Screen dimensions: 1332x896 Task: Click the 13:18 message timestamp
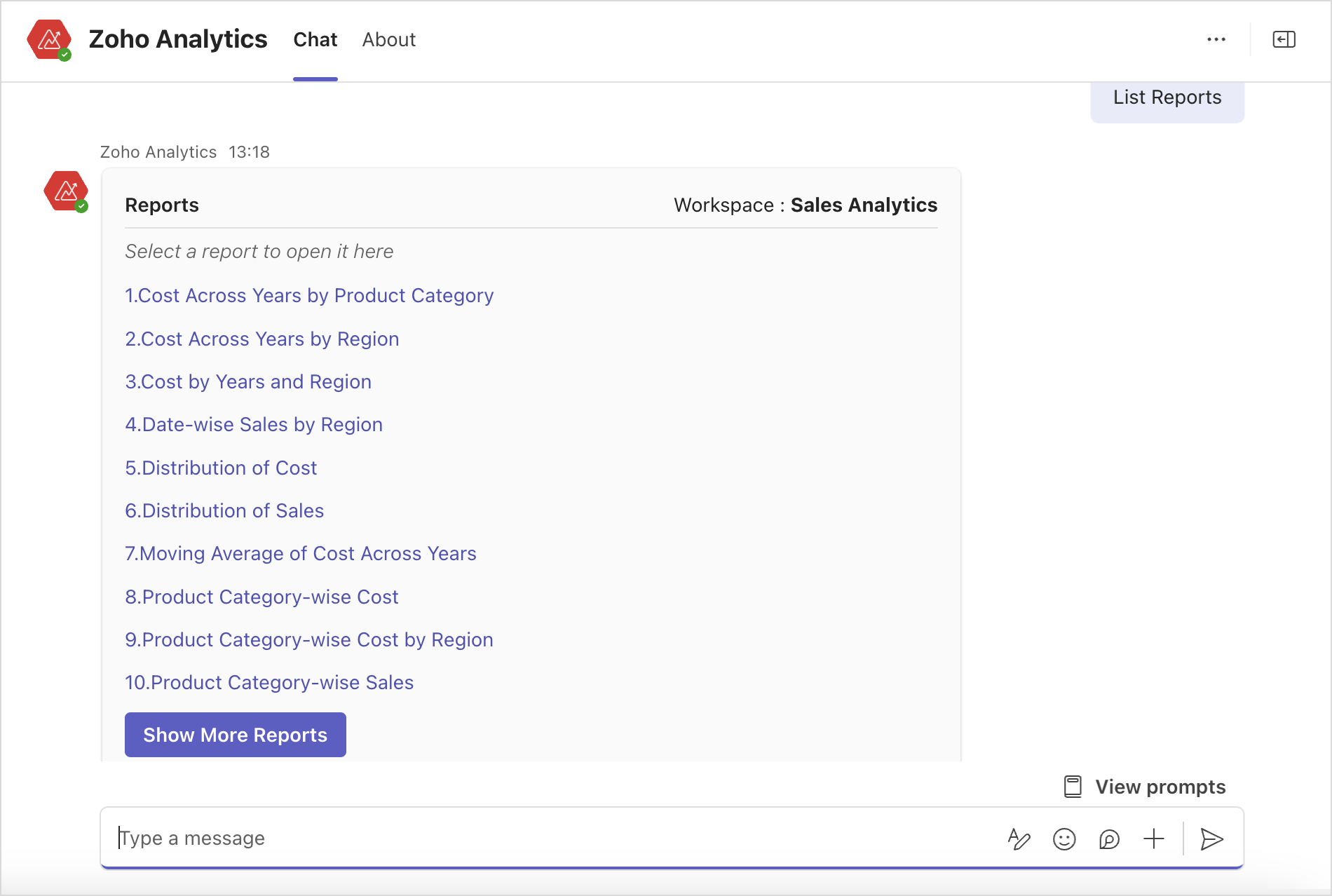click(249, 152)
